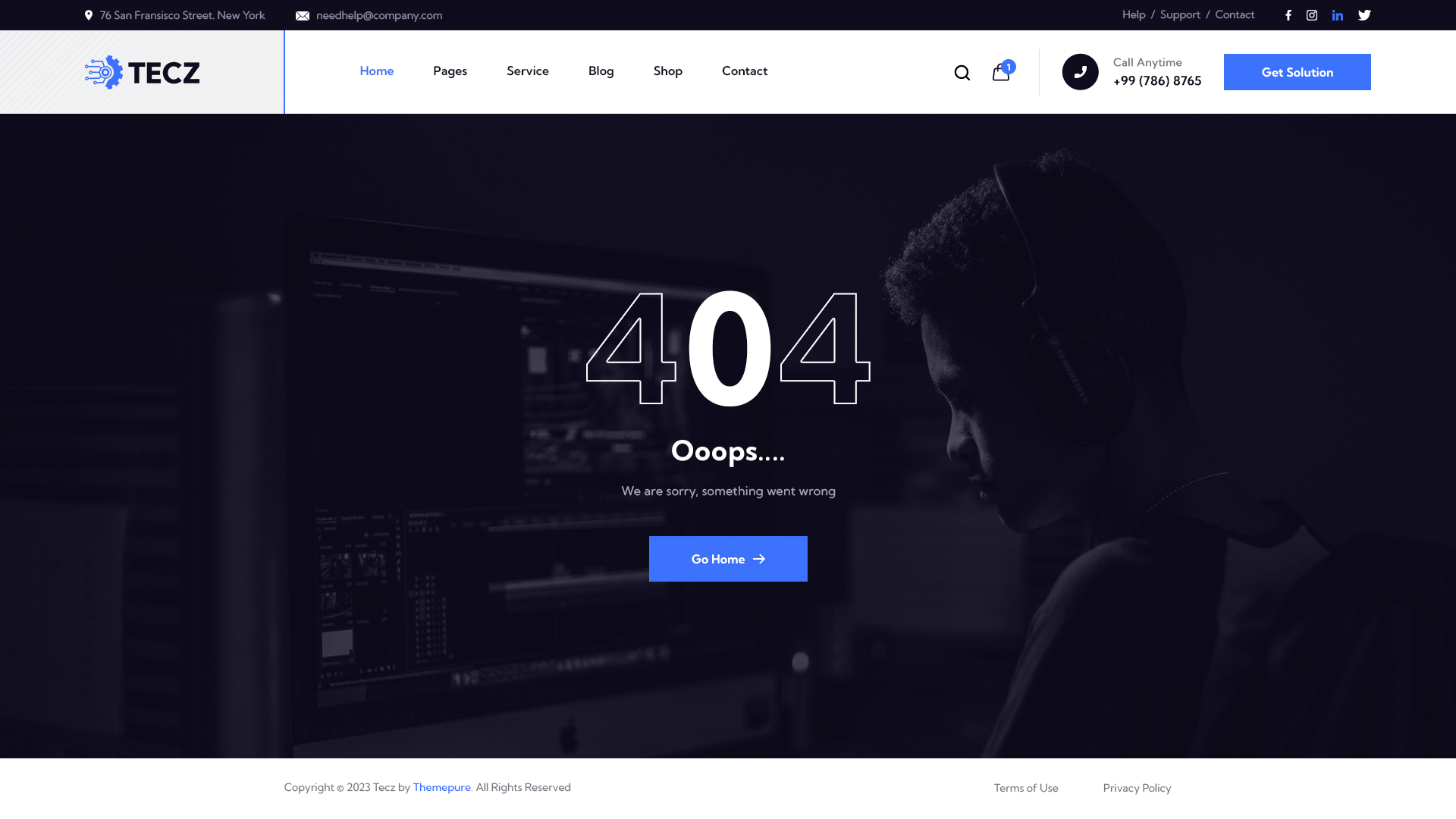Click the Get Solution button
The height and width of the screenshot is (819, 1456).
click(1297, 72)
